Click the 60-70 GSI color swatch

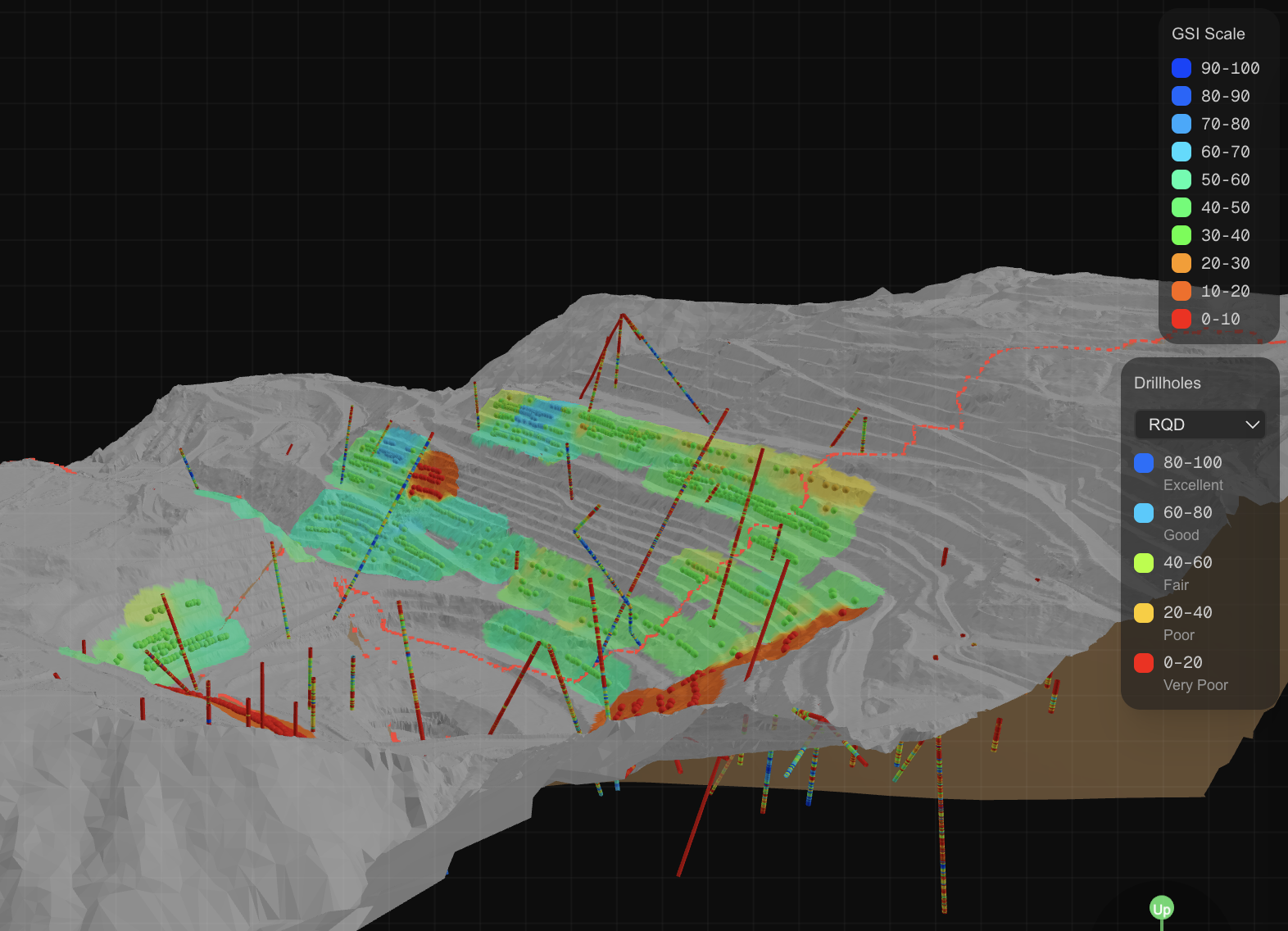click(x=1181, y=152)
